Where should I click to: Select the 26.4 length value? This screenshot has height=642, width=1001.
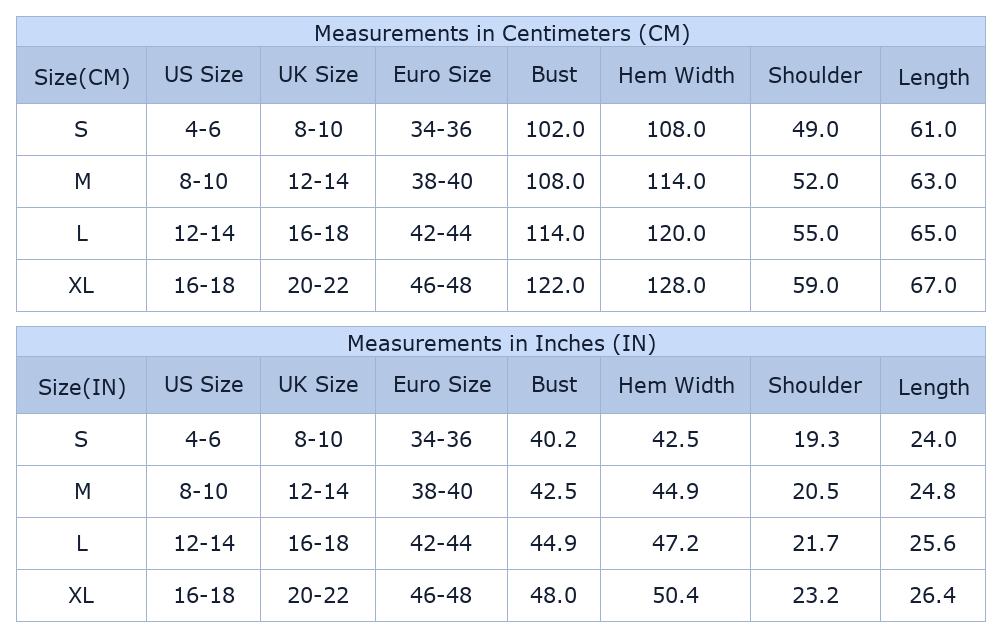pyautogui.click(x=933, y=595)
